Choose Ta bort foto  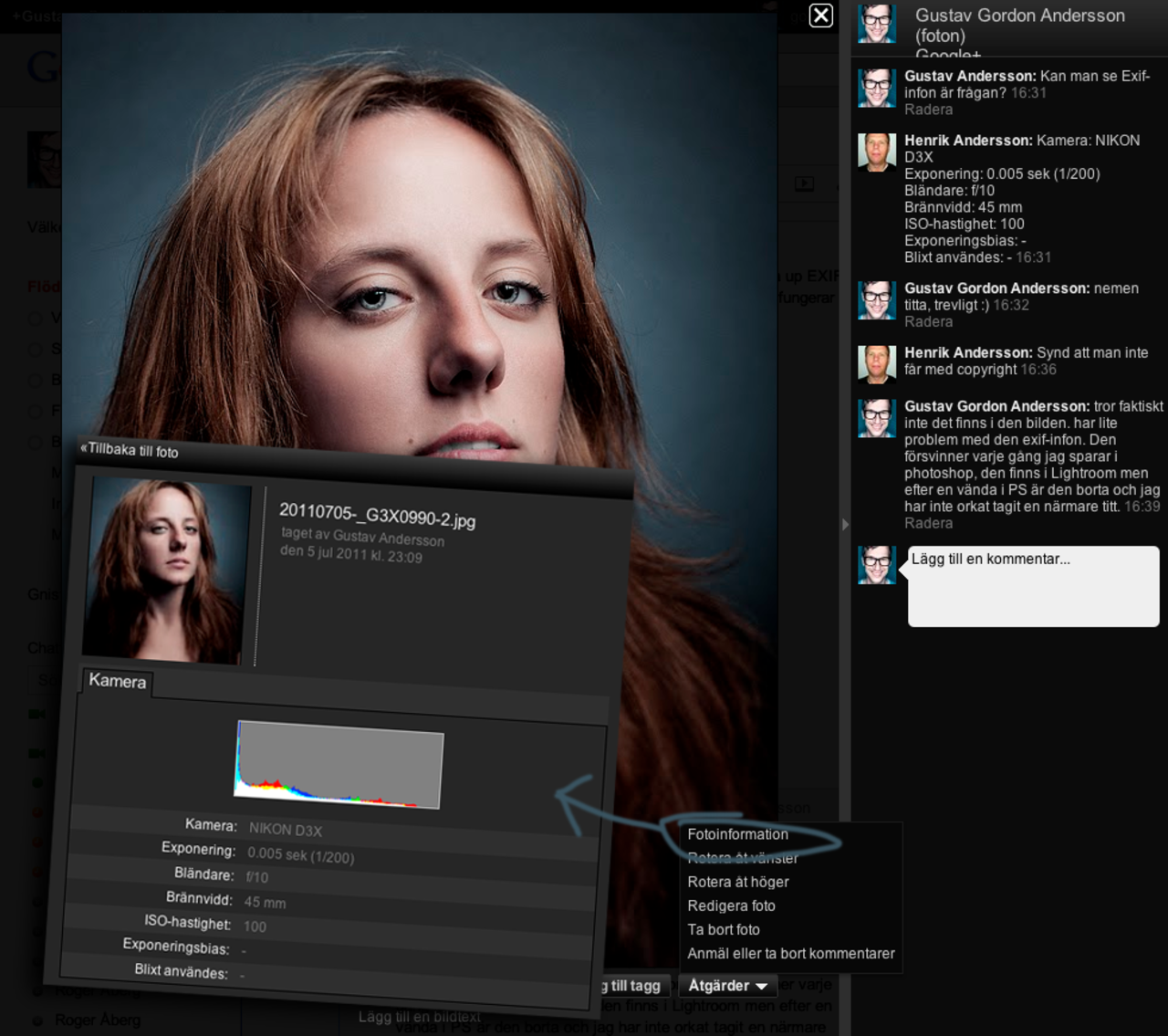pos(723,929)
